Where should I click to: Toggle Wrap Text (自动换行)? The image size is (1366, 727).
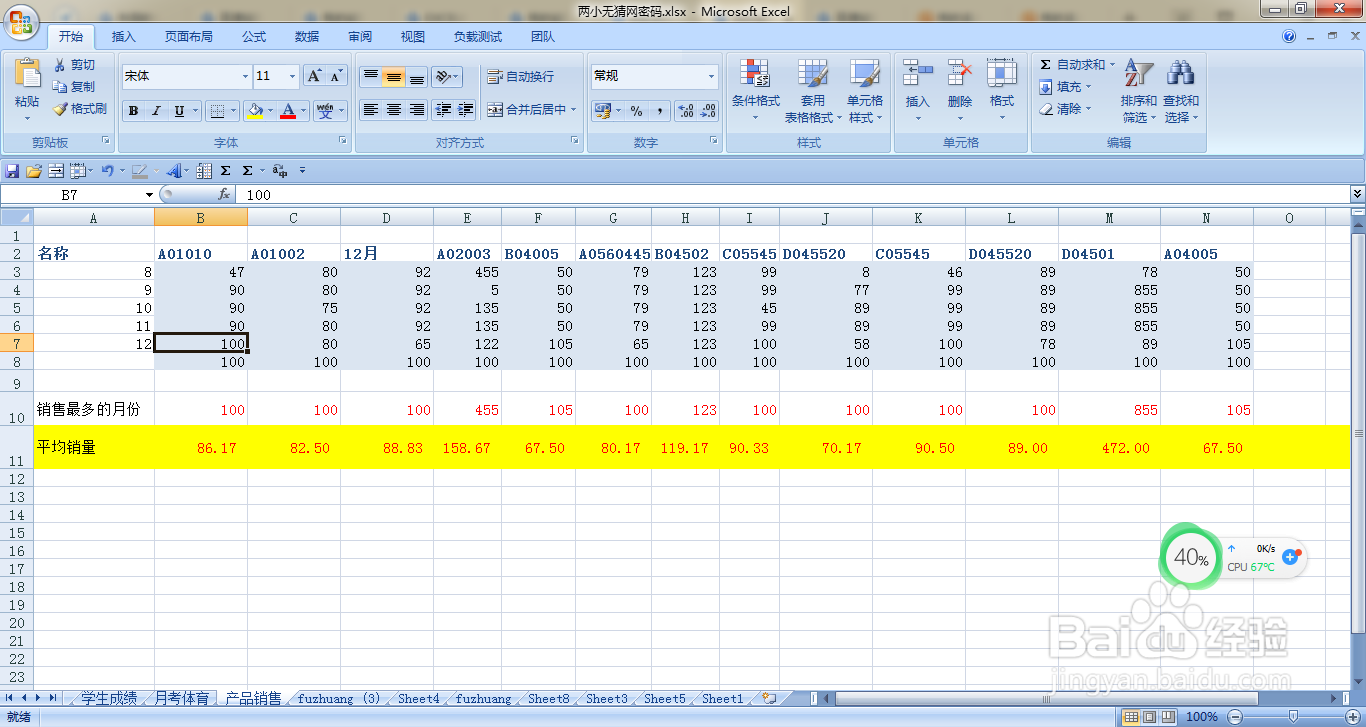tap(520, 76)
